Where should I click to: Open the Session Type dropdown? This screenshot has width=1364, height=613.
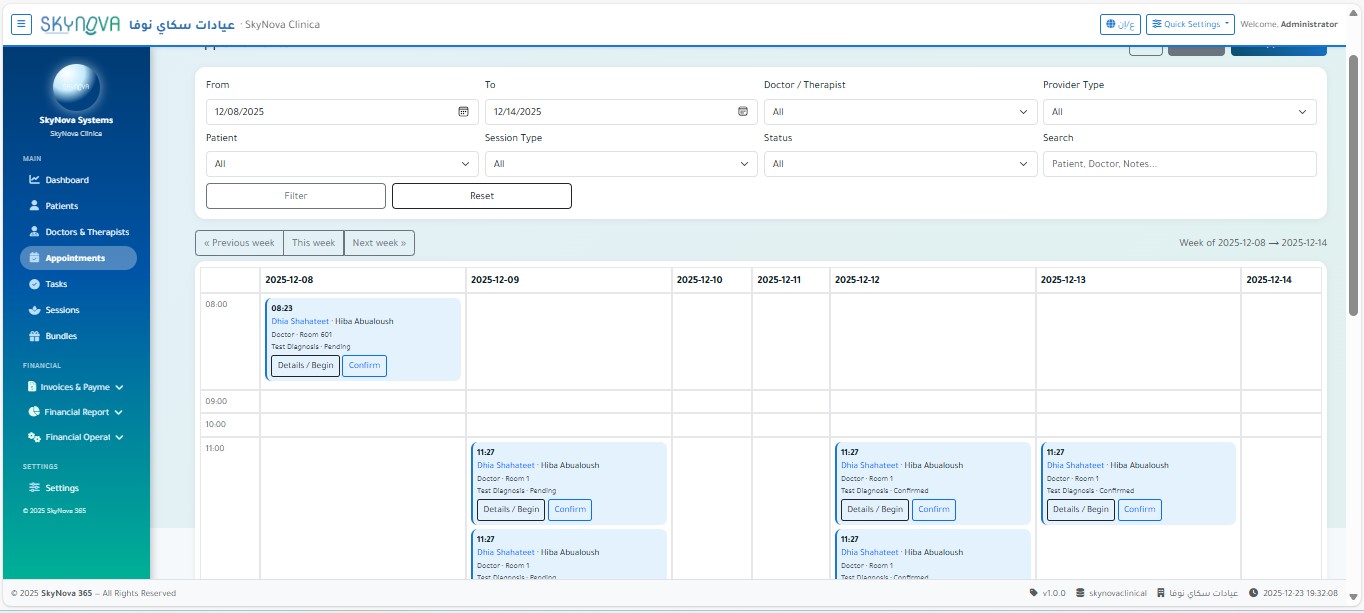pyautogui.click(x=621, y=164)
